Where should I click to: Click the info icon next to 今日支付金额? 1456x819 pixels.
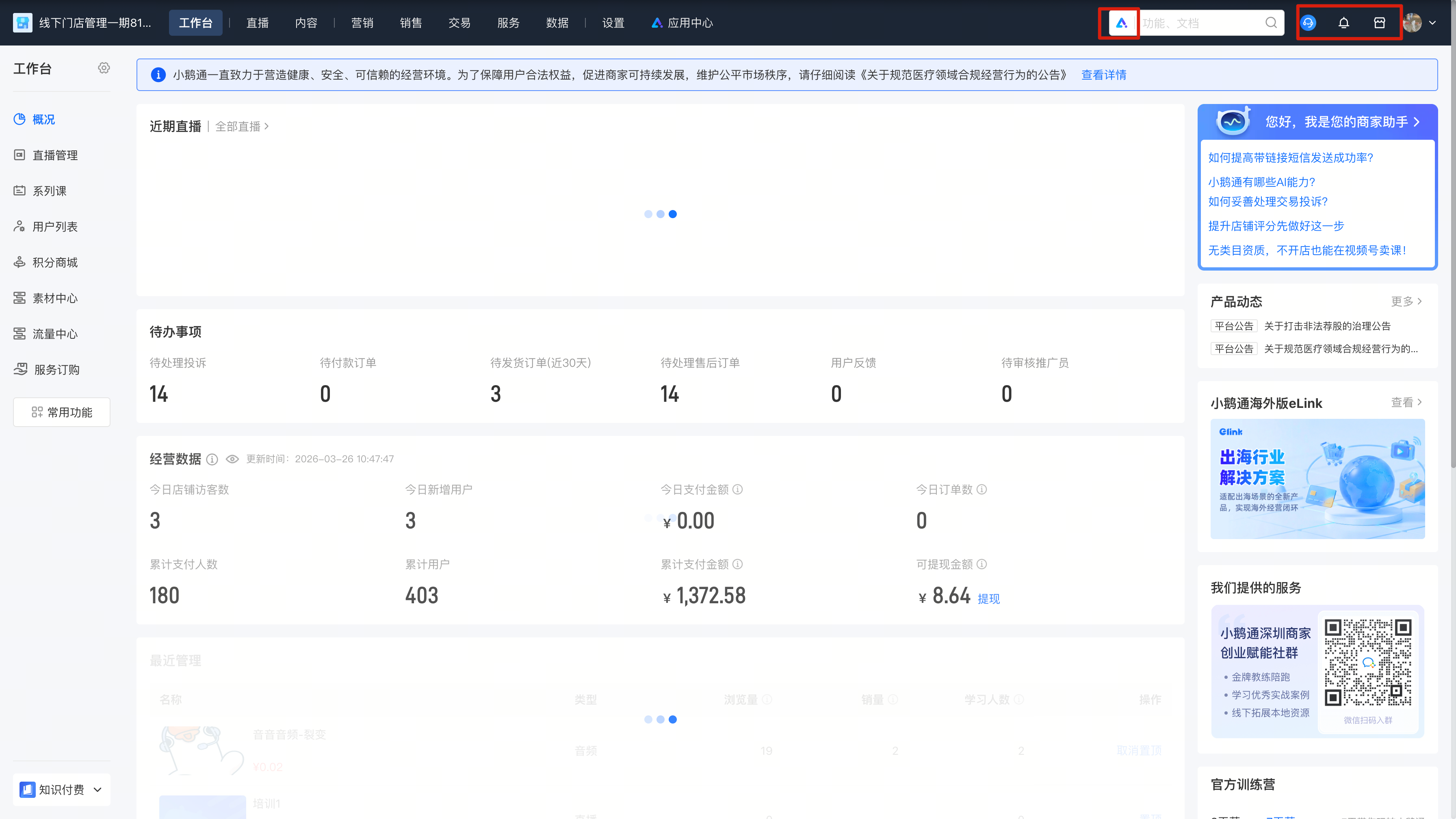click(738, 490)
